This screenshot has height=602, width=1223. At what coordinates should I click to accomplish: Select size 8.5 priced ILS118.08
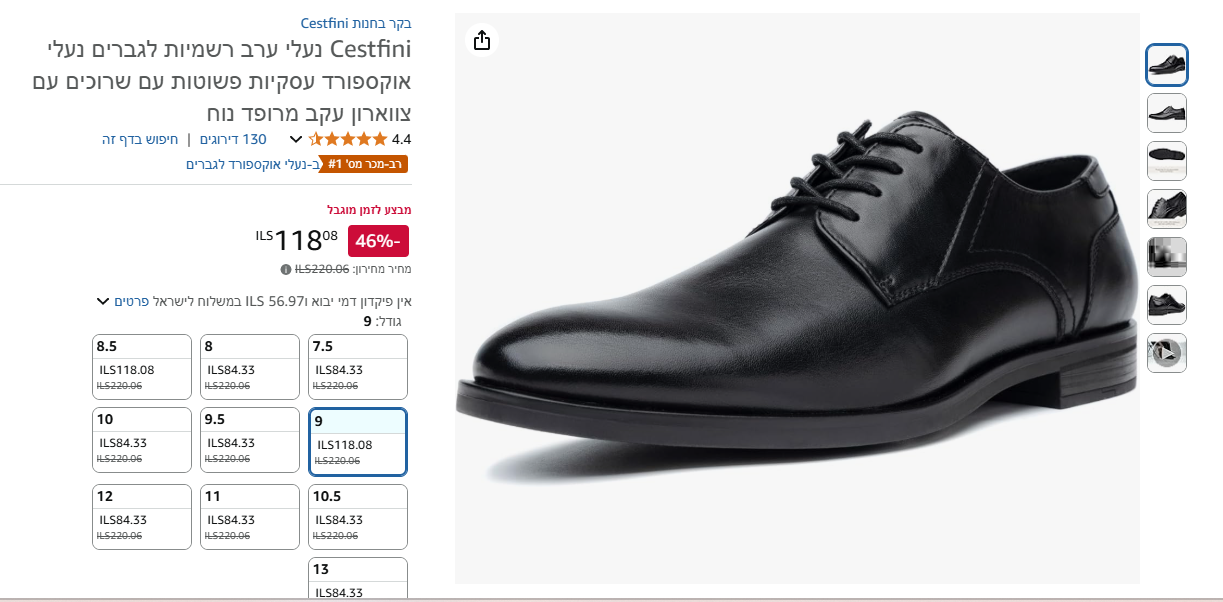141,367
